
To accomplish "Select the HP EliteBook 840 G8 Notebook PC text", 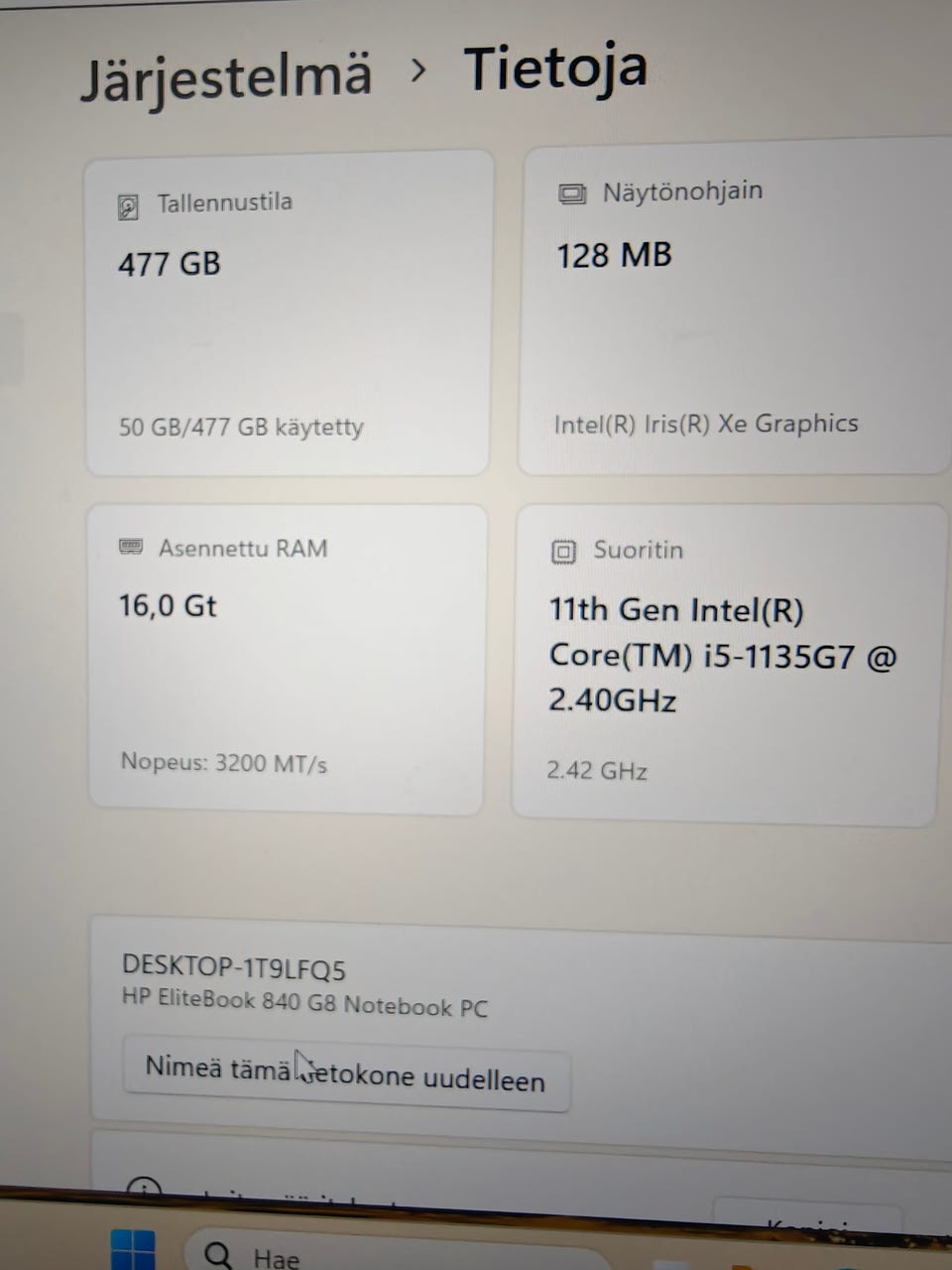I will click(x=305, y=1003).
